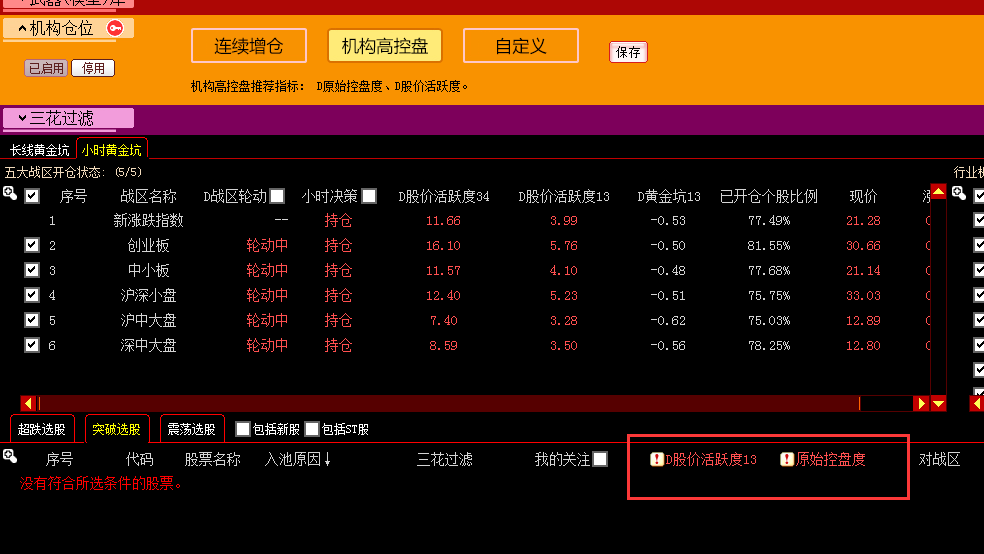Click the right arrow of the horizontal scrollbar
This screenshot has width=984, height=554.
coord(921,404)
